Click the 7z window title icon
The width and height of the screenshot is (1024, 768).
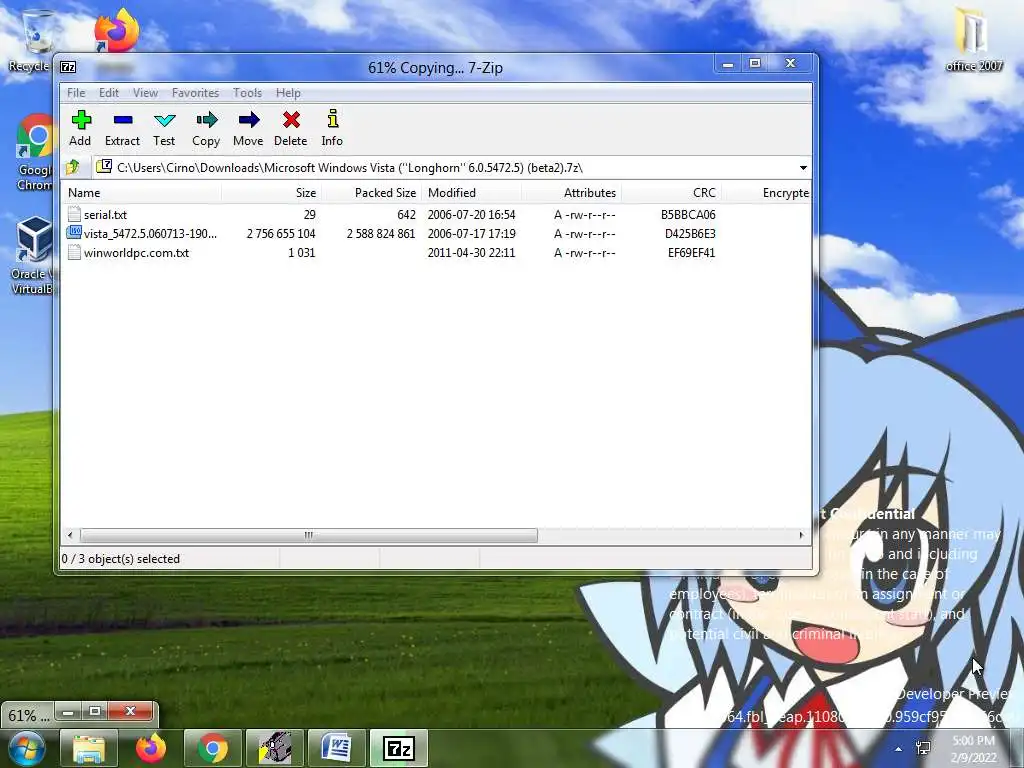click(68, 67)
